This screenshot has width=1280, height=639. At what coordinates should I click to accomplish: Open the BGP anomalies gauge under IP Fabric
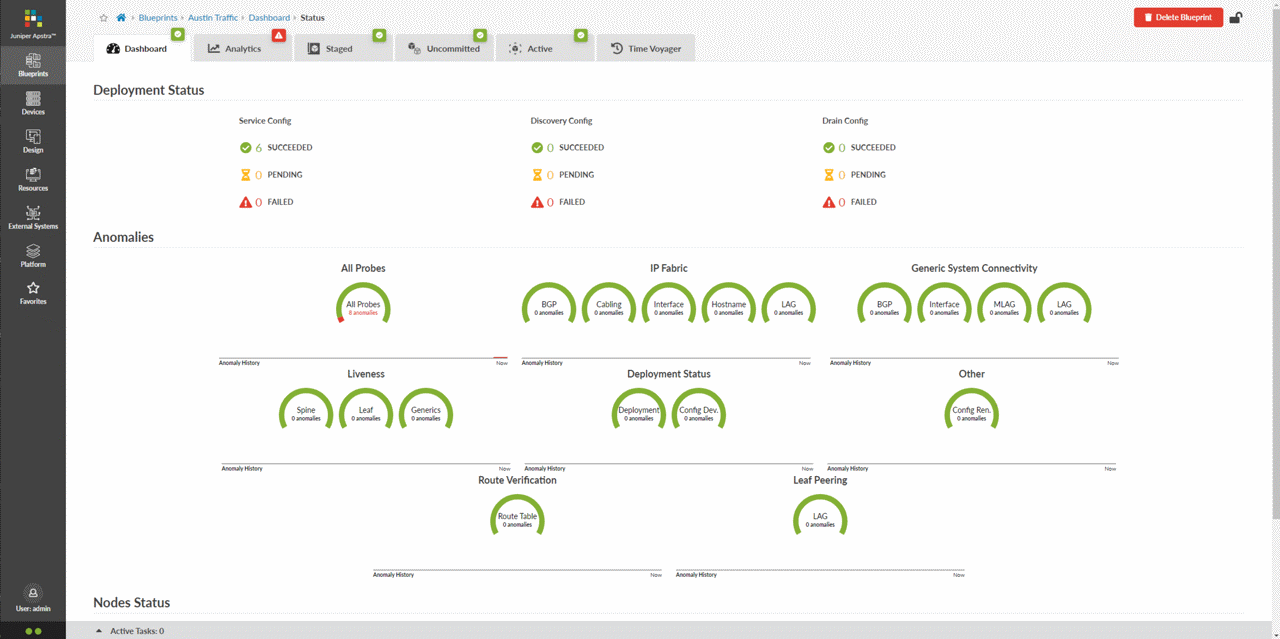(x=548, y=303)
